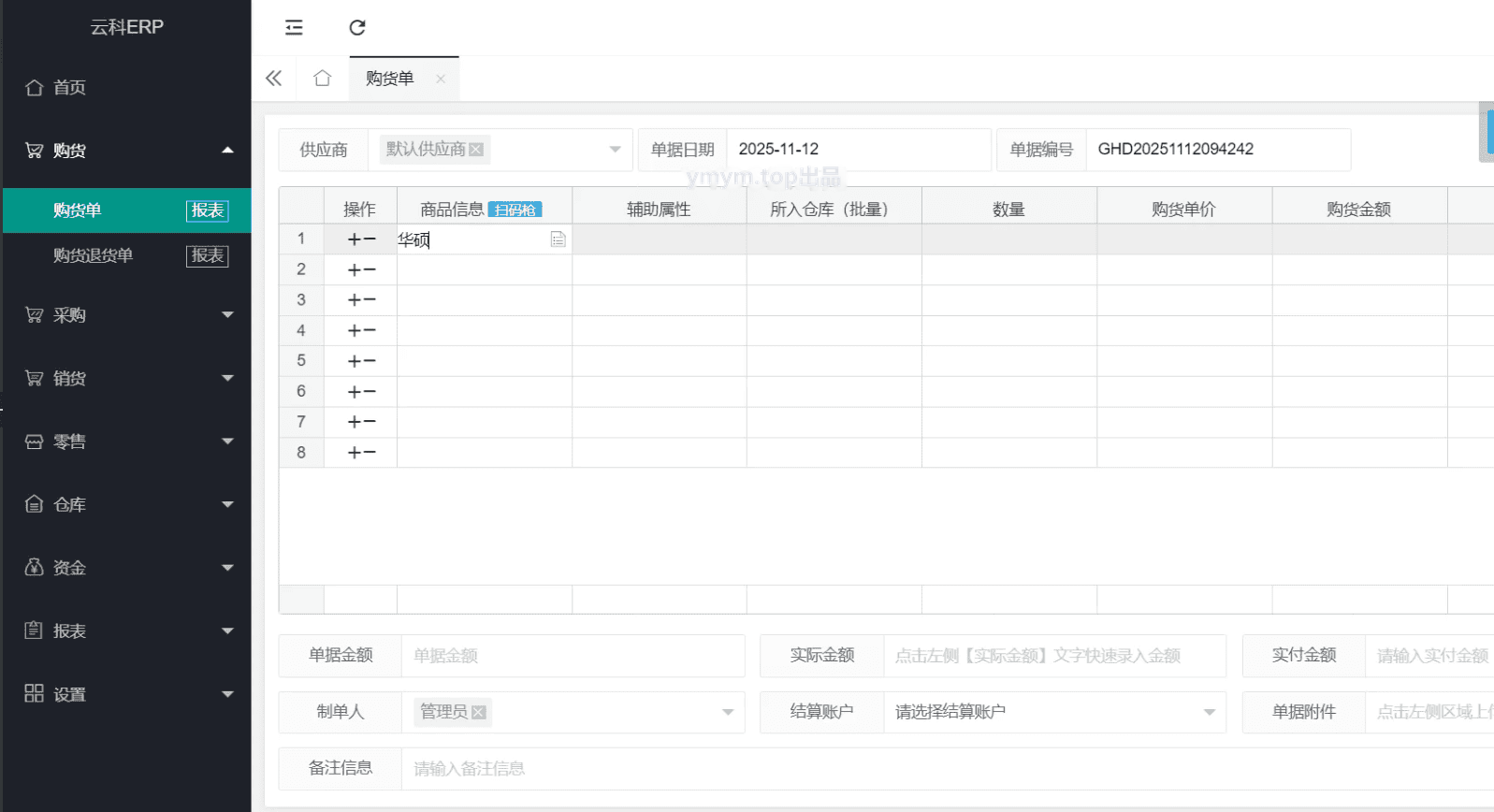Refresh the page with reload icon
This screenshot has width=1494, height=812.
[357, 28]
